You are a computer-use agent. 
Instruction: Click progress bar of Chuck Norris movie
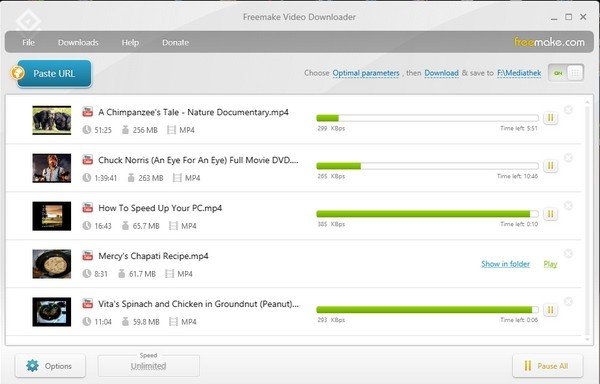tap(427, 166)
